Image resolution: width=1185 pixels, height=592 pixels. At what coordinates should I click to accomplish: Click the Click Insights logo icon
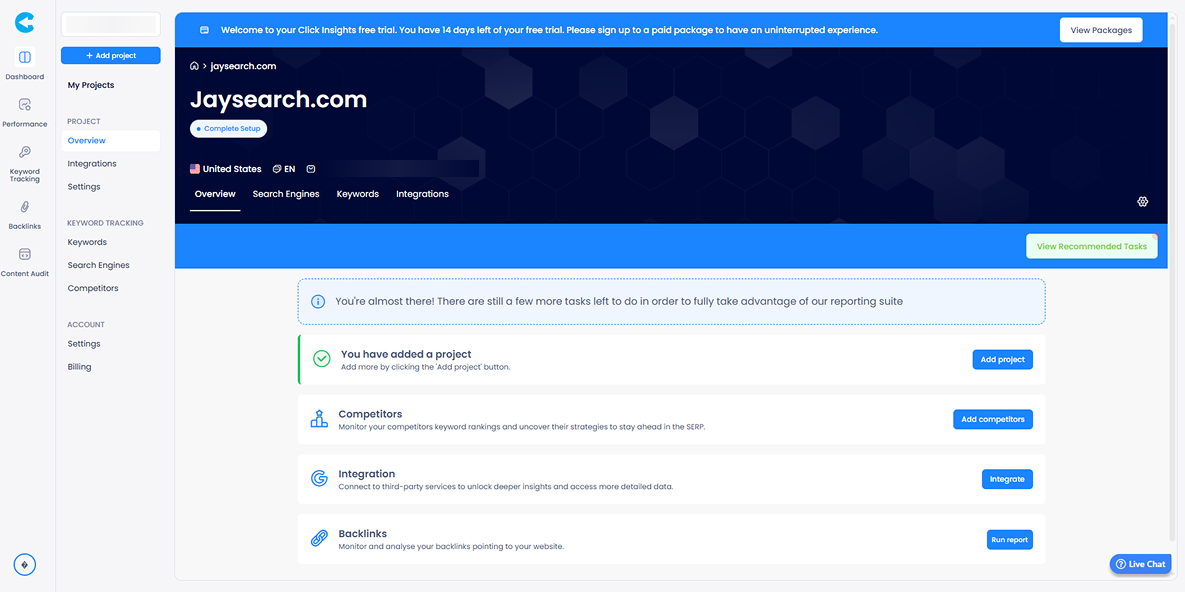[24, 23]
